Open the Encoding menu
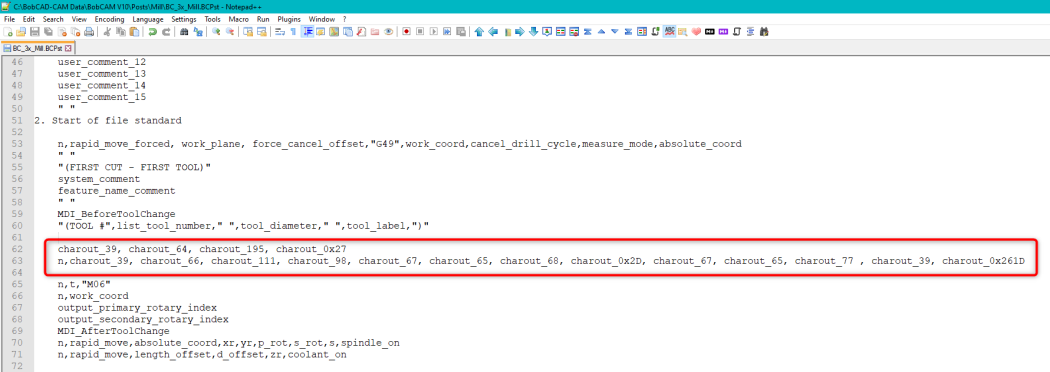Image resolution: width=1050 pixels, height=372 pixels. [109, 19]
